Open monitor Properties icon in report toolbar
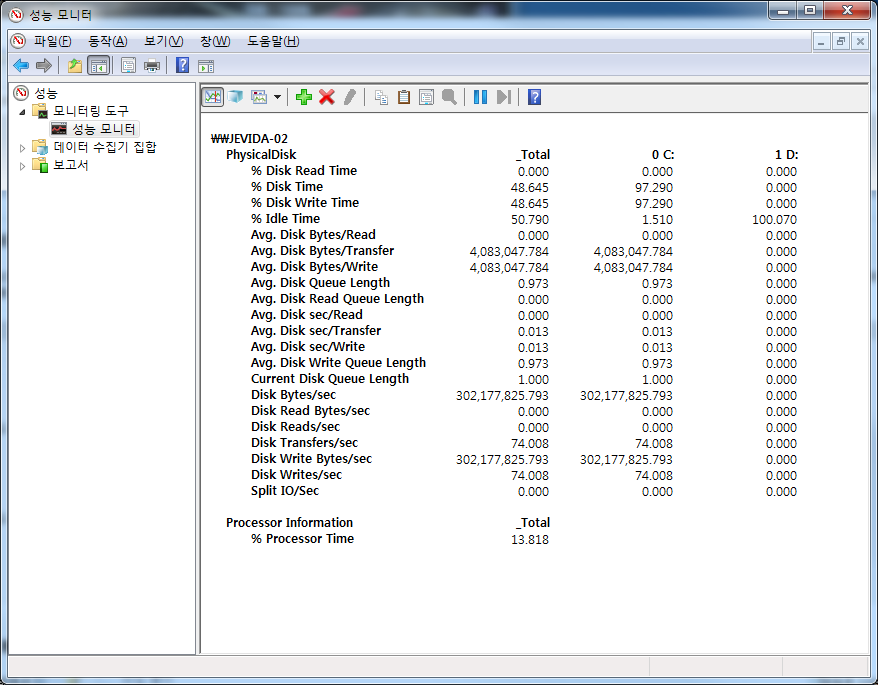Screen dimensions: 878x685 (426, 97)
